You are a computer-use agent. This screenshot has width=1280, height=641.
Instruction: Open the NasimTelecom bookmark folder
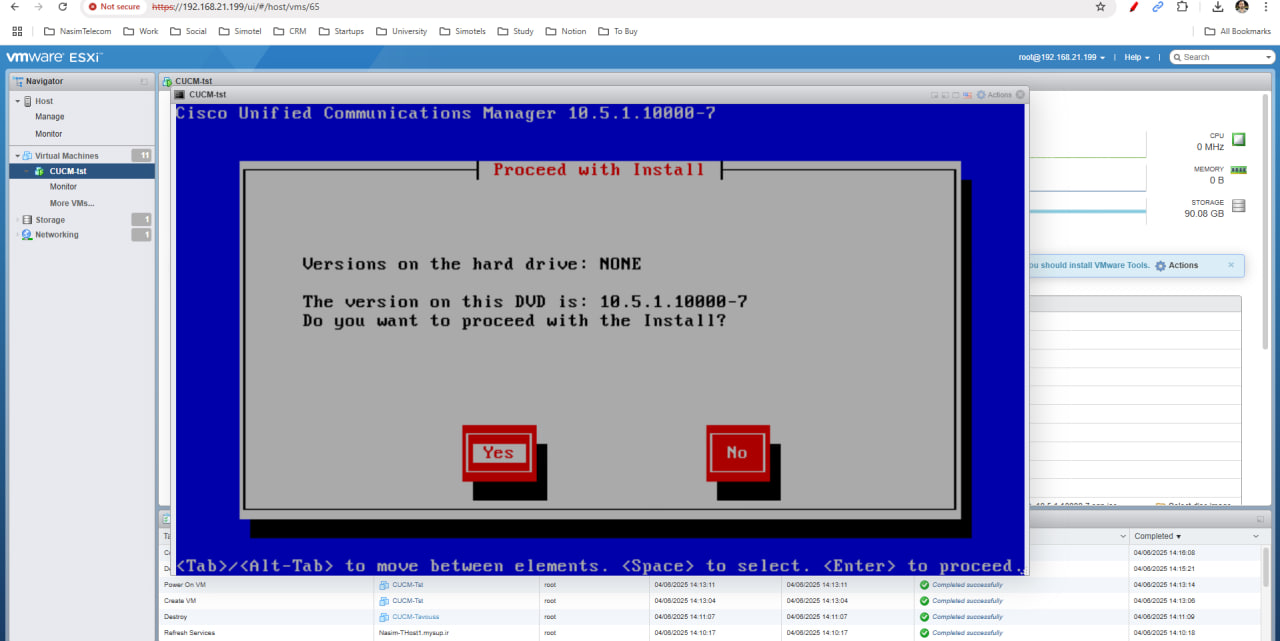click(80, 31)
